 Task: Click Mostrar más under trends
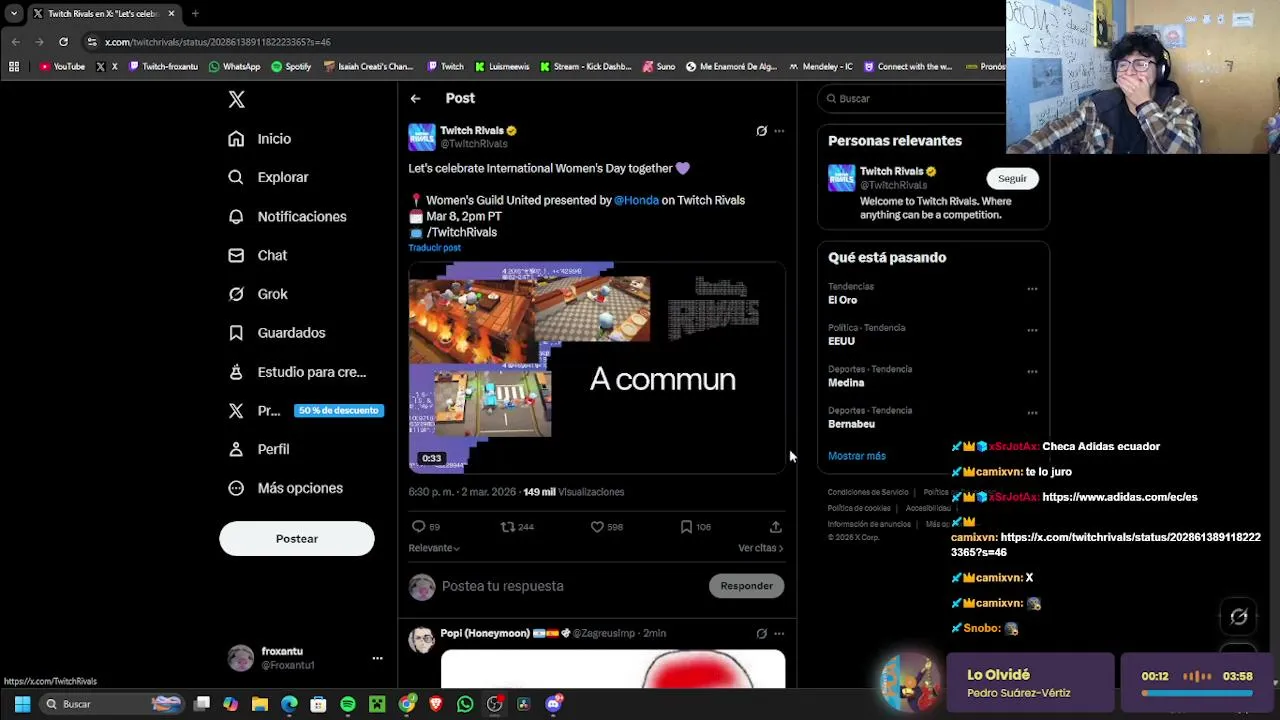point(857,456)
